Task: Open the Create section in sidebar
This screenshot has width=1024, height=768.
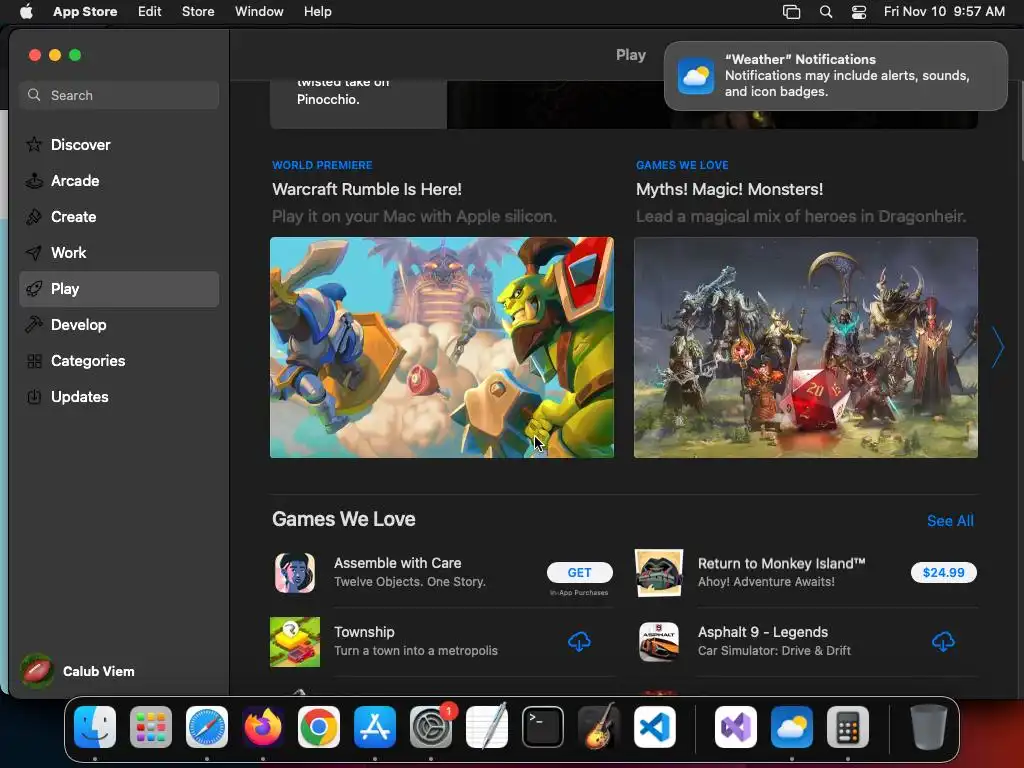Action: click(x=119, y=217)
